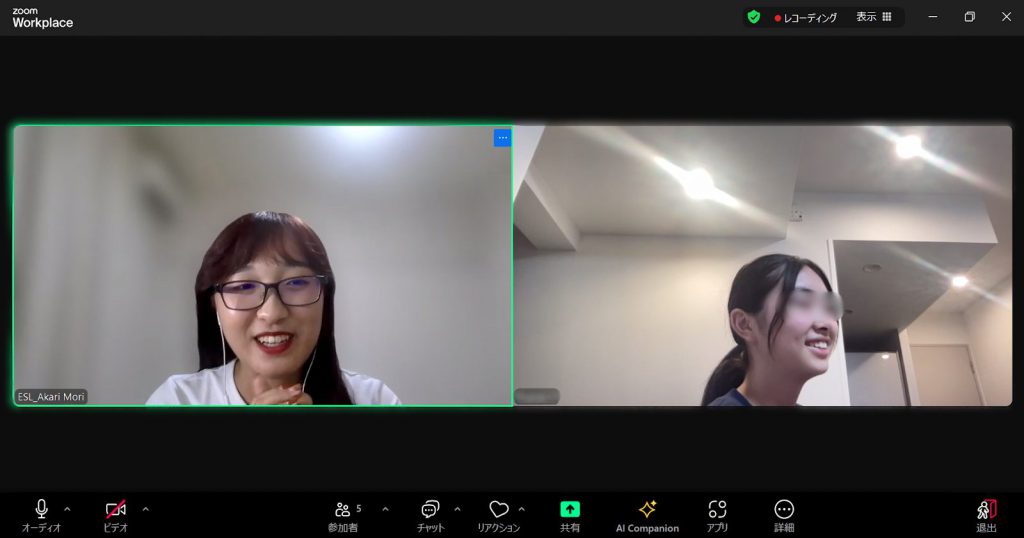Expand video options arrow beside ビデオ
The height and width of the screenshot is (538, 1024).
pyautogui.click(x=145, y=509)
